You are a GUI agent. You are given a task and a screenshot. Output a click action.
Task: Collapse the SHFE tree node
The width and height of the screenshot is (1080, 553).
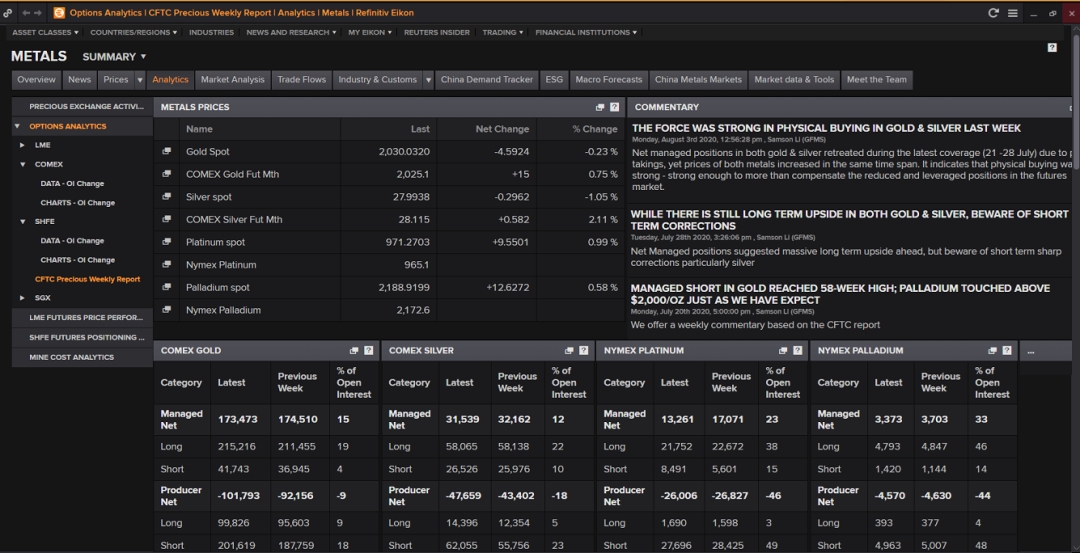[22, 221]
